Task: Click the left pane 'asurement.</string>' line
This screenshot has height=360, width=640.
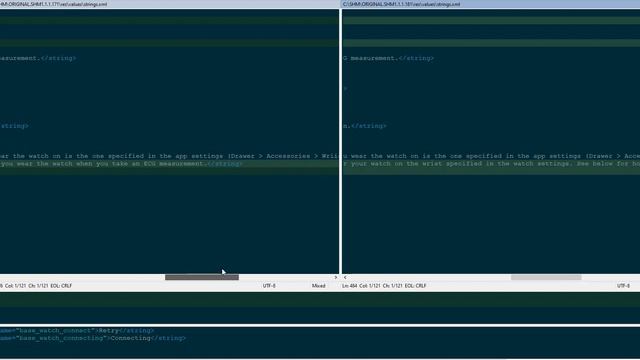Action: pyautogui.click(x=38, y=58)
